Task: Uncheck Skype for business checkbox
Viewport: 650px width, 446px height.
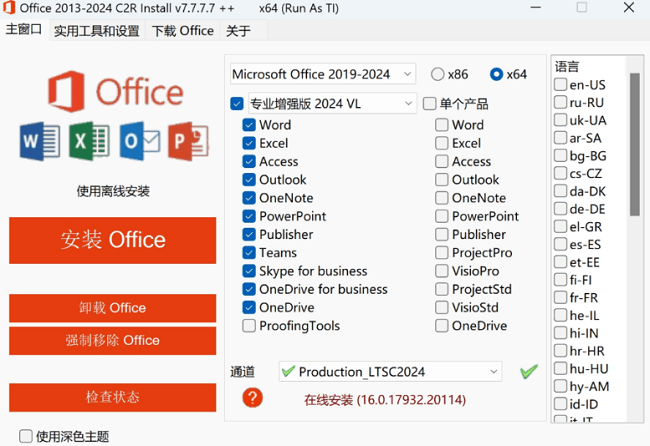Action: (x=249, y=271)
